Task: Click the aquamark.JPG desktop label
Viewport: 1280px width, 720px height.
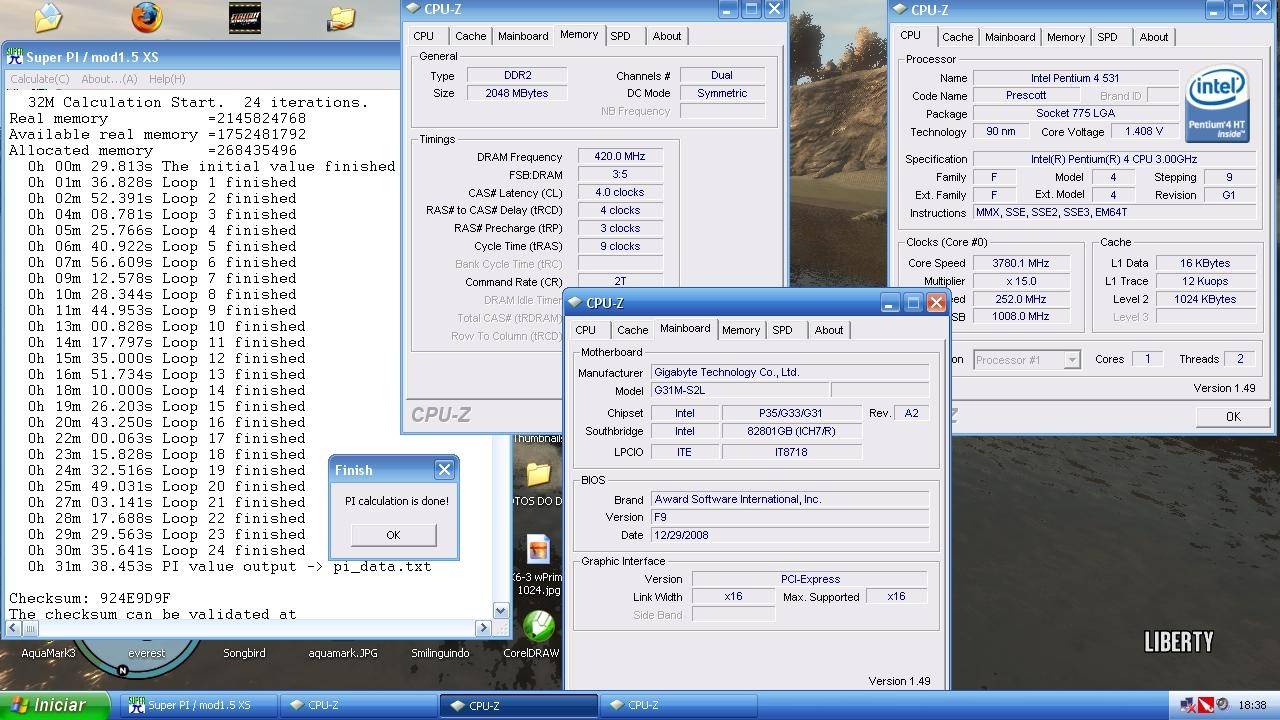Action: click(343, 653)
